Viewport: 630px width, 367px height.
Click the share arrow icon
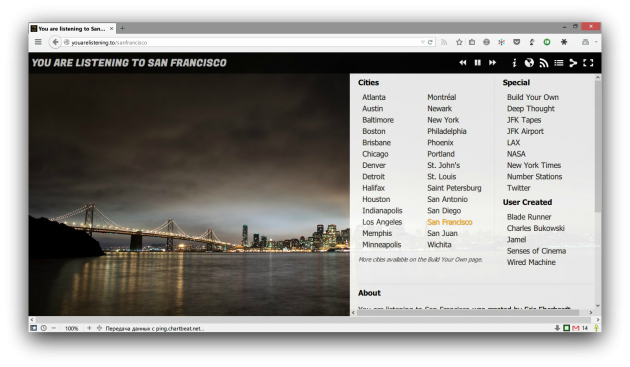[x=573, y=63]
